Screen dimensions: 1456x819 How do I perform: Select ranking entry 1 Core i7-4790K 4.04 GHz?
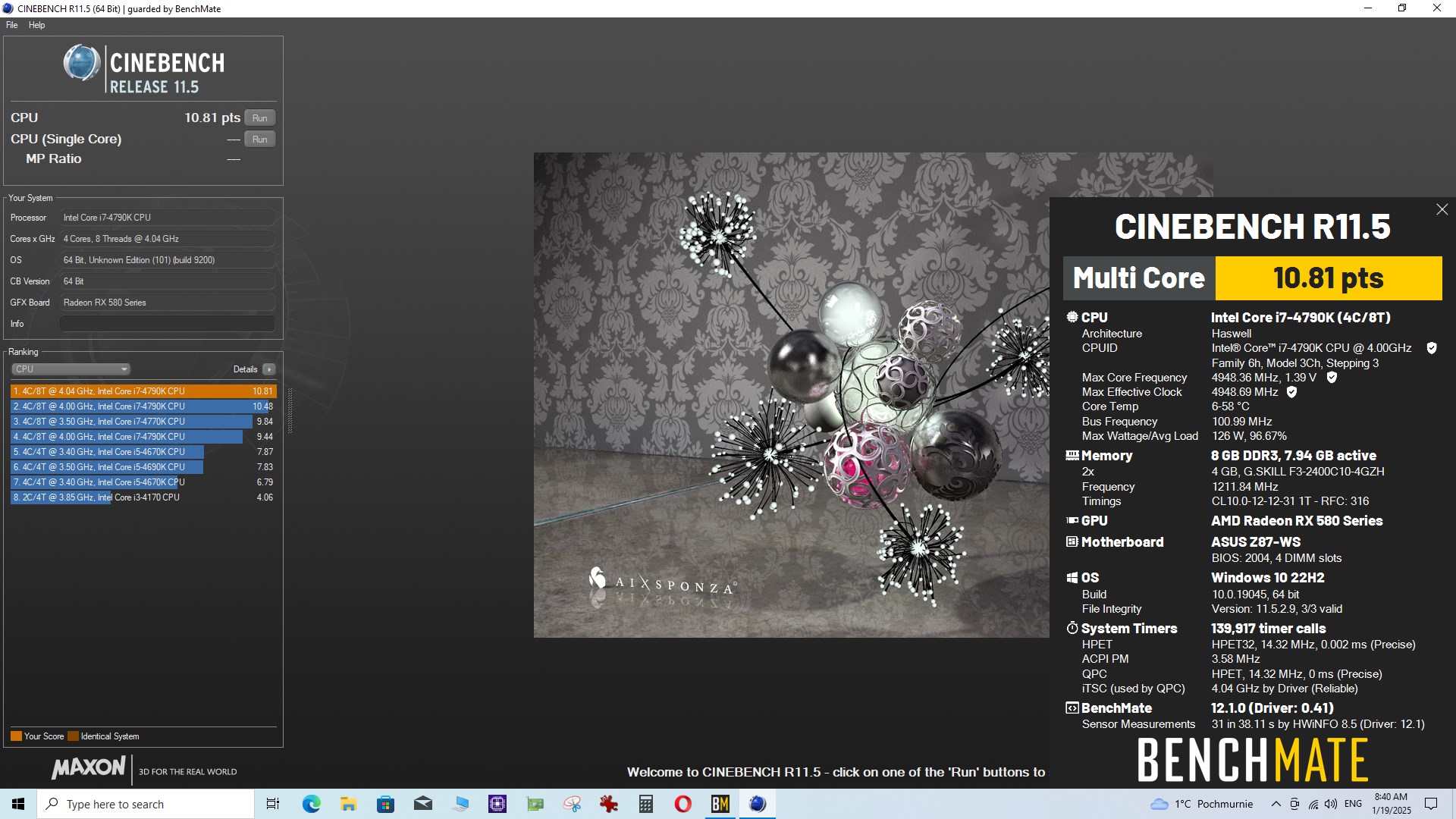click(143, 391)
